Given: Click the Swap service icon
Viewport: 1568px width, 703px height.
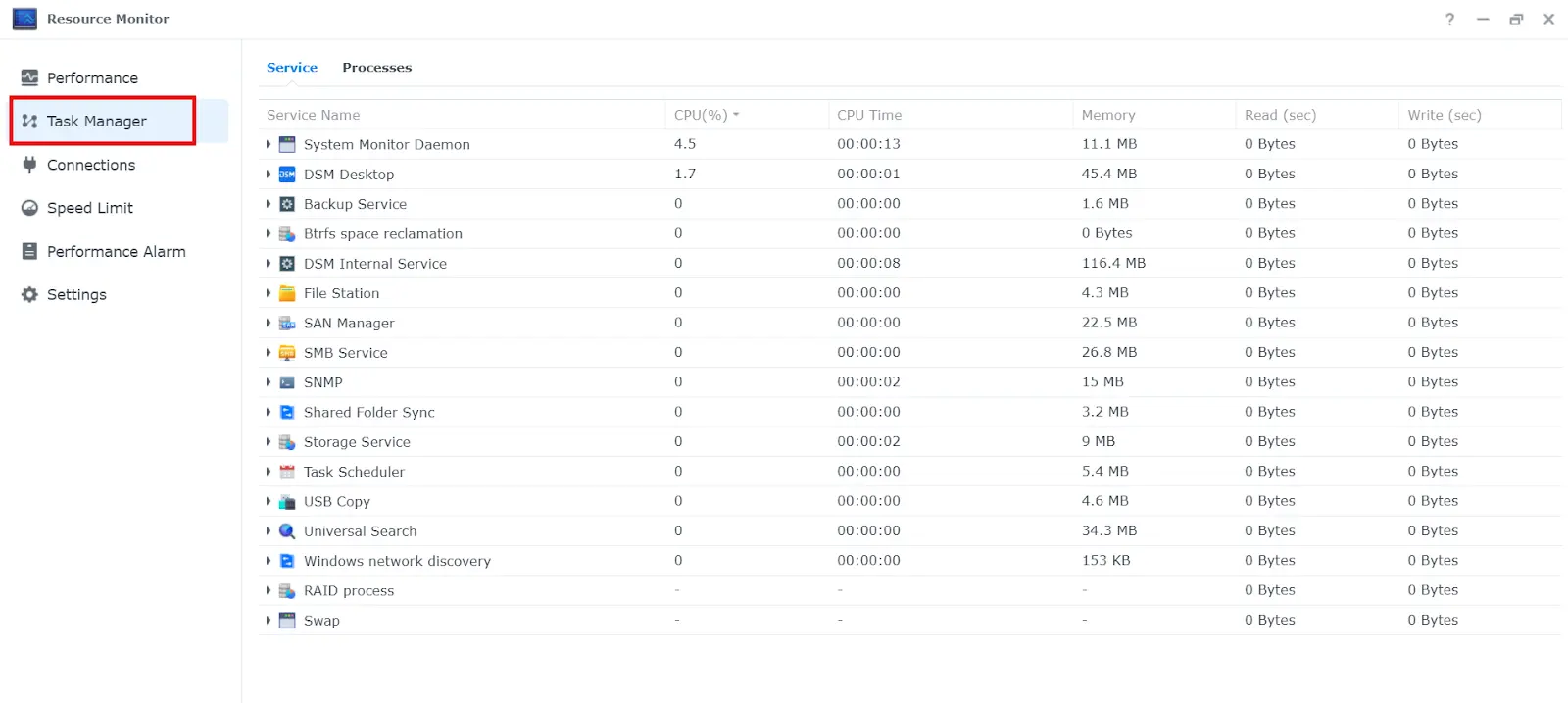Looking at the screenshot, I should tap(287, 621).
